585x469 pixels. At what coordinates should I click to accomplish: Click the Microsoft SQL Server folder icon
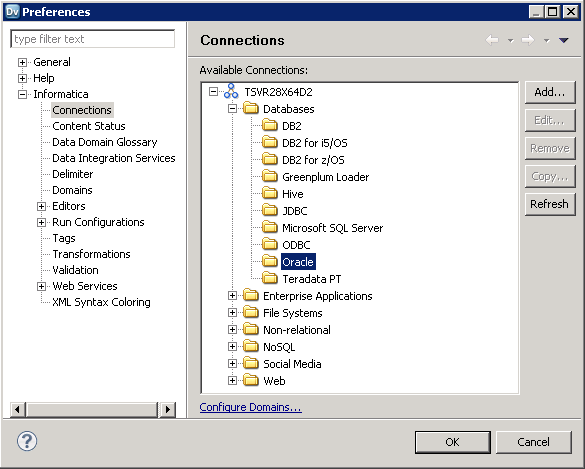click(270, 227)
